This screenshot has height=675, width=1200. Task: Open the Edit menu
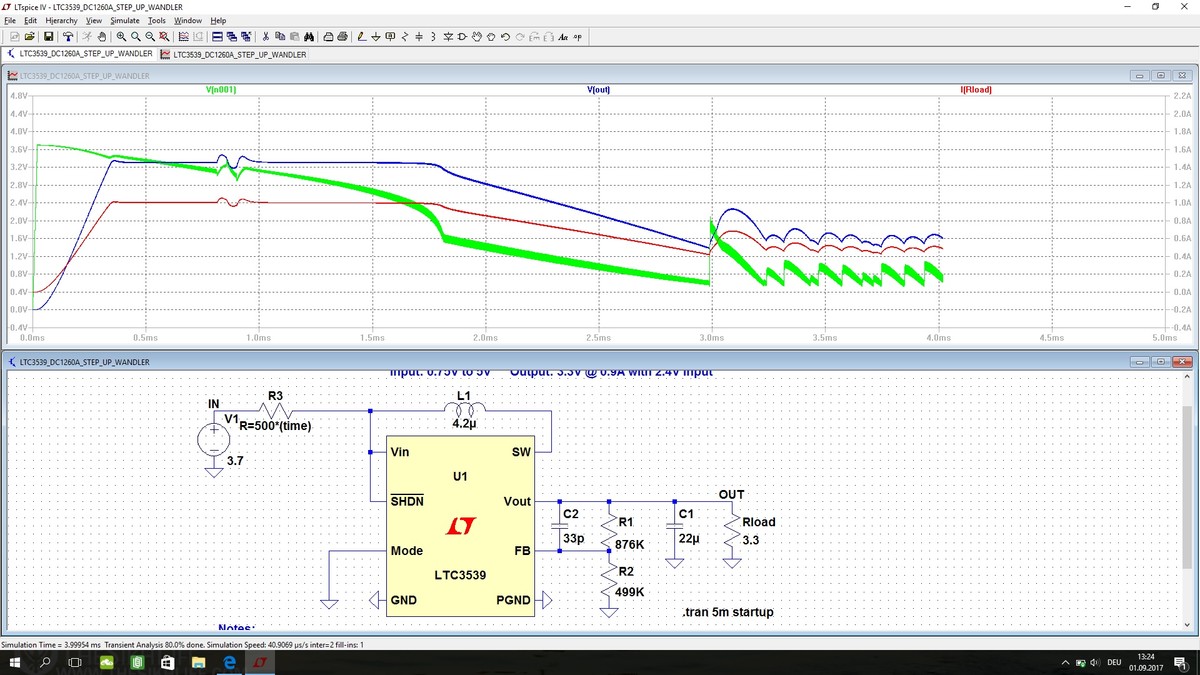point(30,20)
